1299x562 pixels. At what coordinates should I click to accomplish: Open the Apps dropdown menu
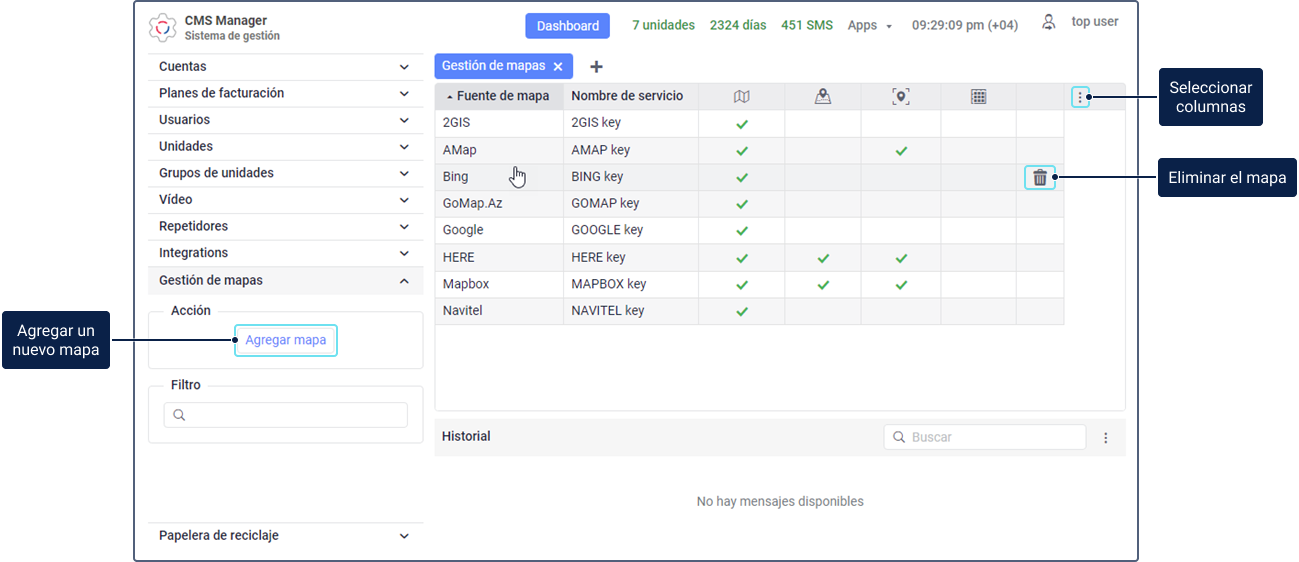pyautogui.click(x=870, y=26)
